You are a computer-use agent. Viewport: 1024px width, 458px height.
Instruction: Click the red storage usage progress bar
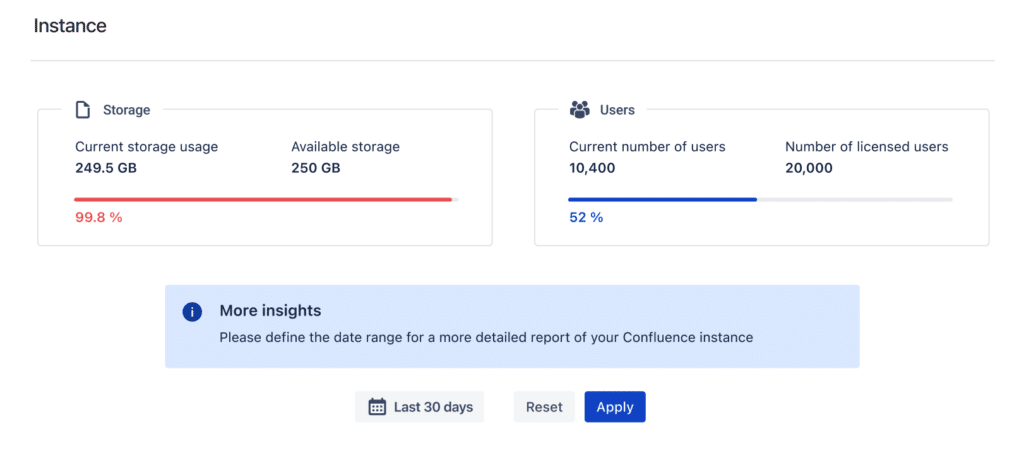coord(263,199)
